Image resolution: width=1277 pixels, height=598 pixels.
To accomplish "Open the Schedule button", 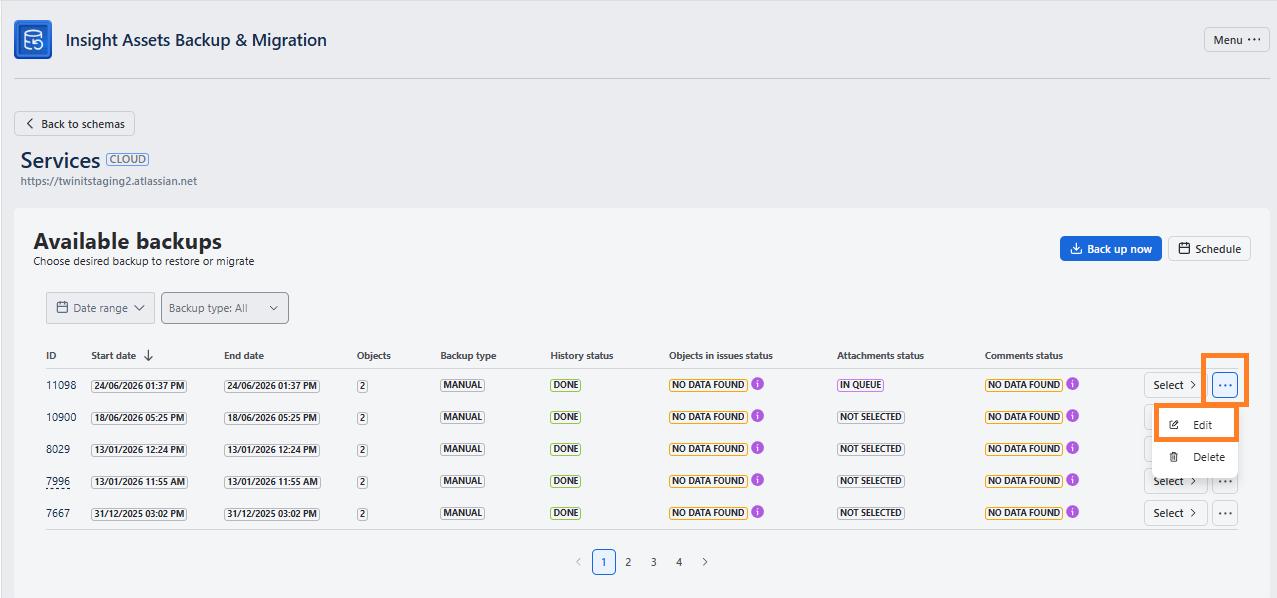I will click(x=1209, y=249).
